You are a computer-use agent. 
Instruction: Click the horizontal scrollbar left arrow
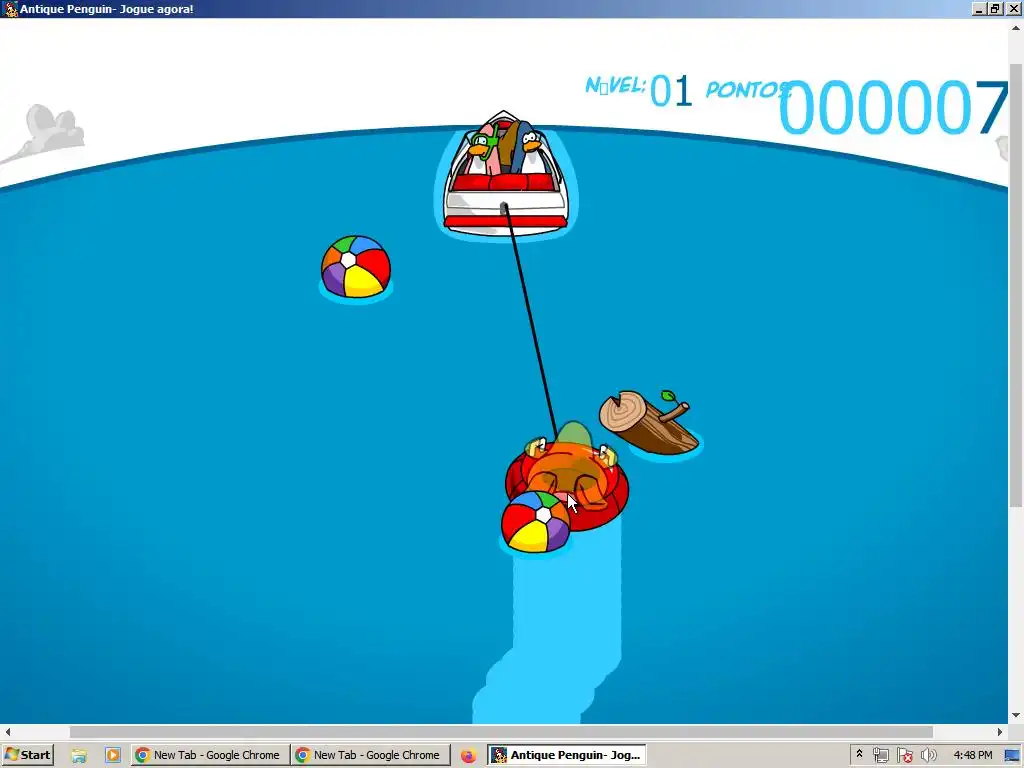tap(8, 732)
